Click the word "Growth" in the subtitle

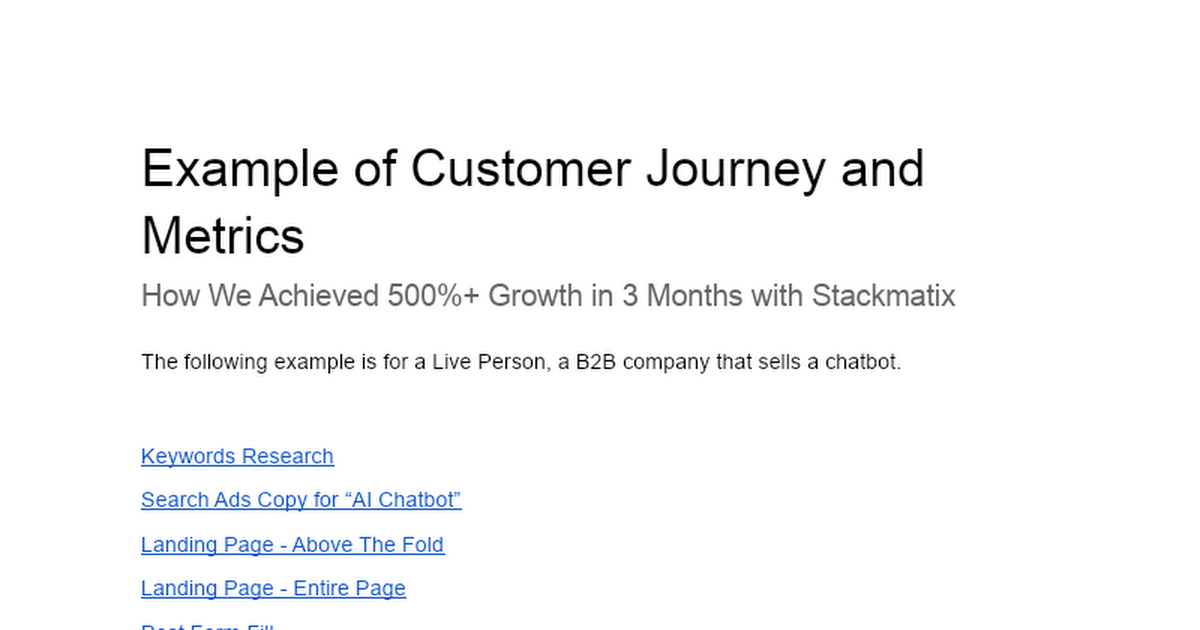click(x=535, y=296)
